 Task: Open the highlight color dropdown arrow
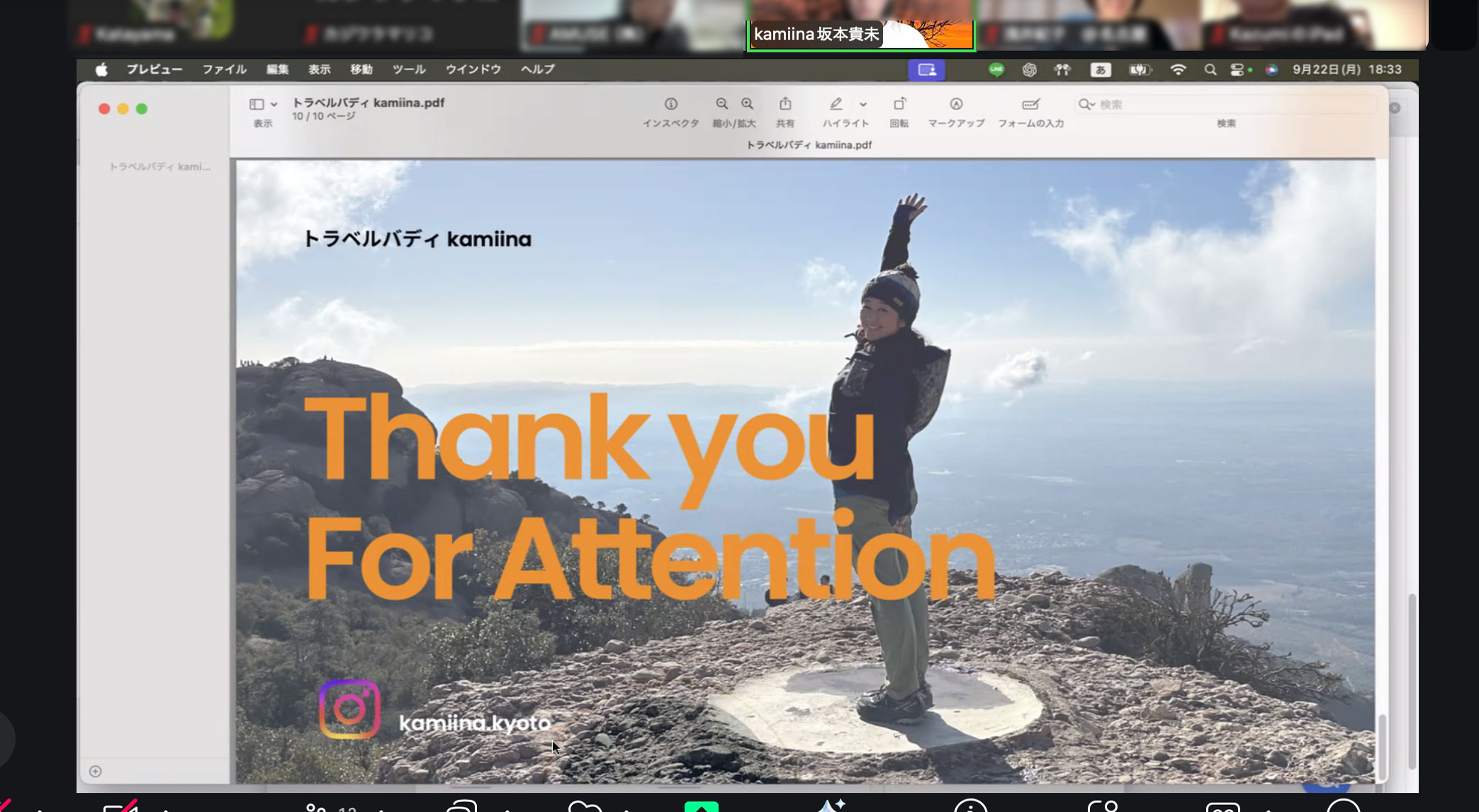coord(863,104)
